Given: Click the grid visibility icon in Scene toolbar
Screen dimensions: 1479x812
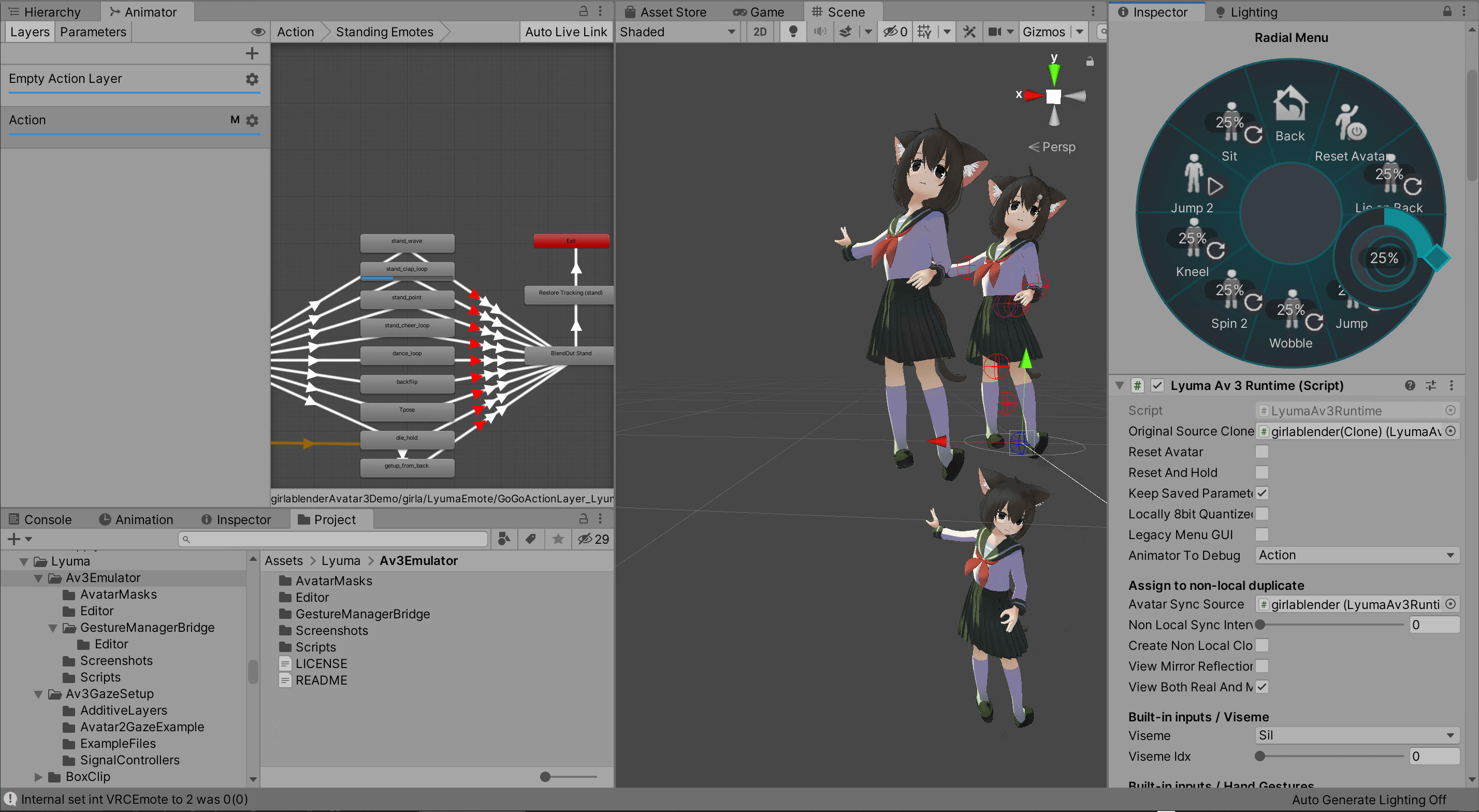Looking at the screenshot, I should 924,32.
